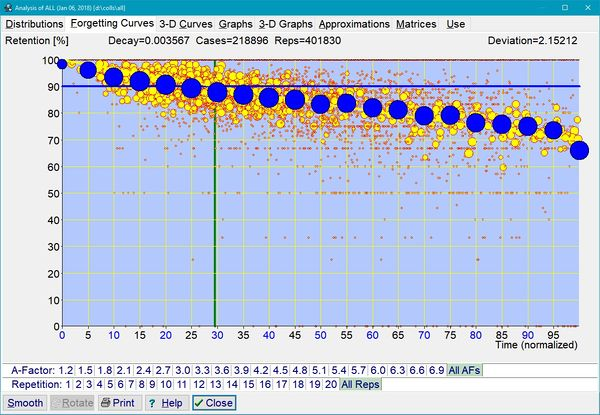Choose A-Factor 5.4
Screen dimensions: 600x415
339,370
